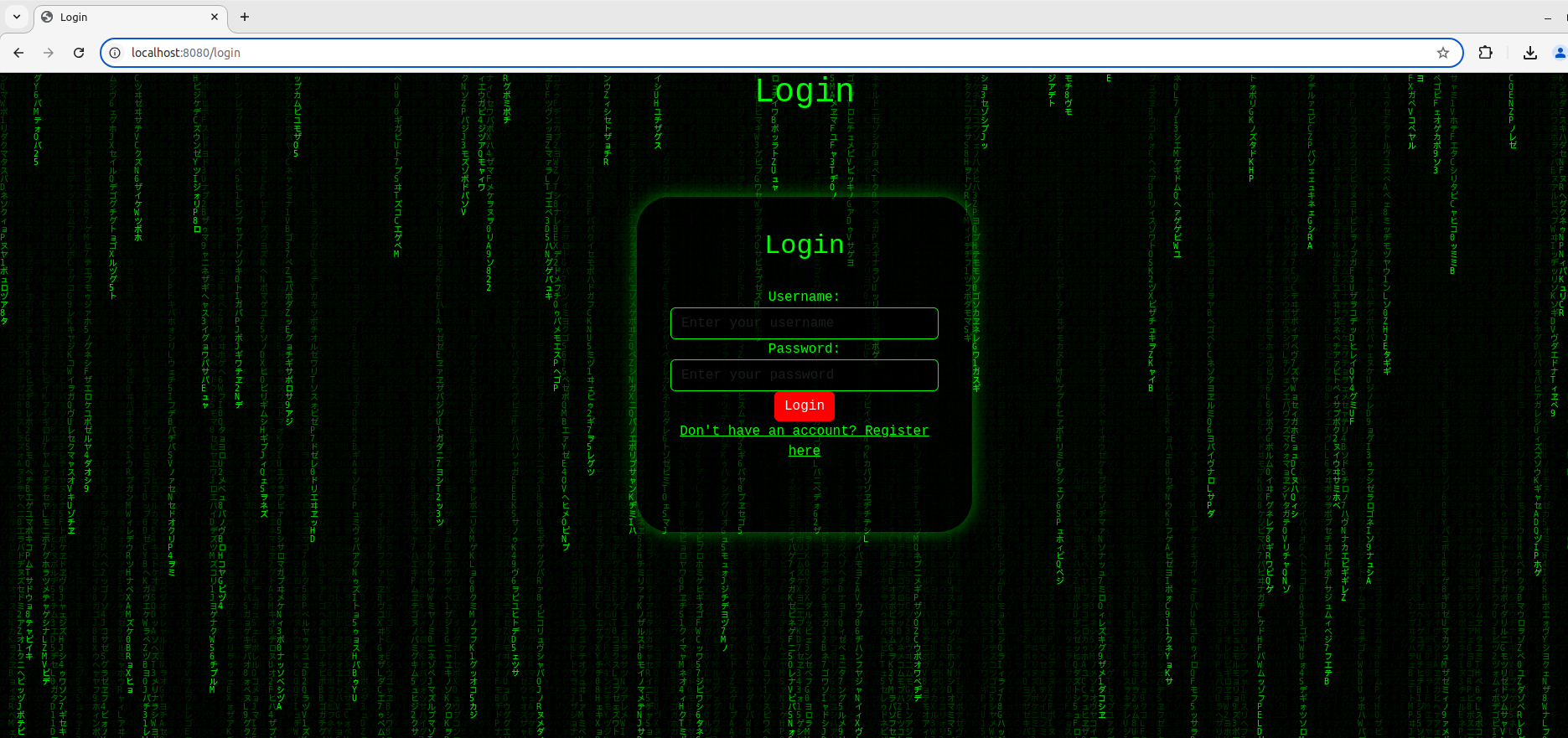Click the large Login page title
Viewport: 1568px width, 738px height.
coord(805,90)
